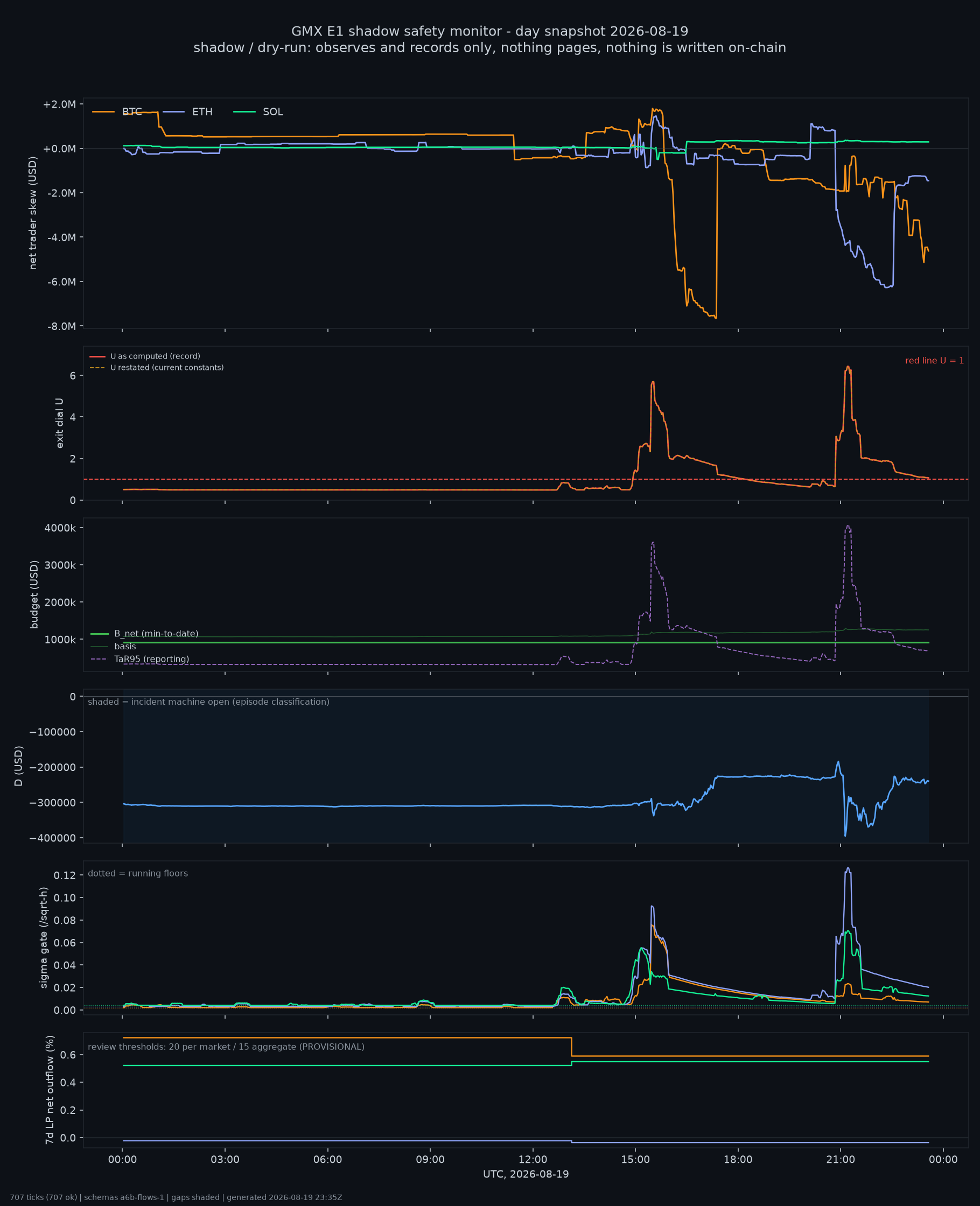Select the 'SOL' legend label
This screenshot has width=980, height=1206.
click(x=273, y=112)
